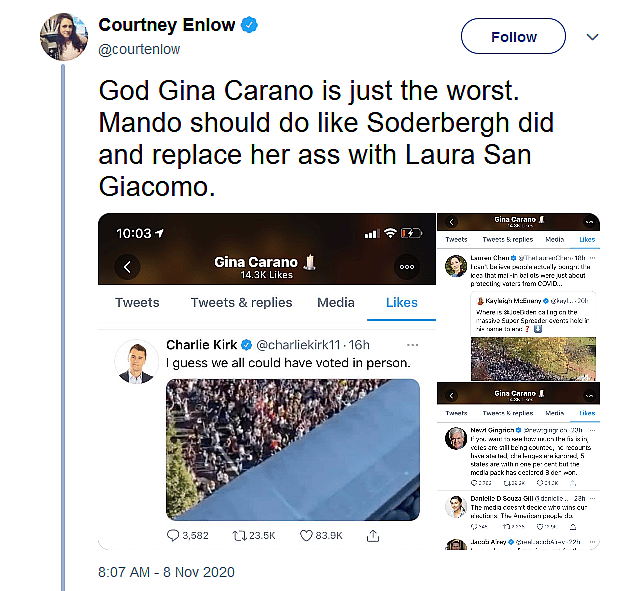640x591 pixels.
Task: Follow Courtney Enlow
Action: click(x=513, y=37)
